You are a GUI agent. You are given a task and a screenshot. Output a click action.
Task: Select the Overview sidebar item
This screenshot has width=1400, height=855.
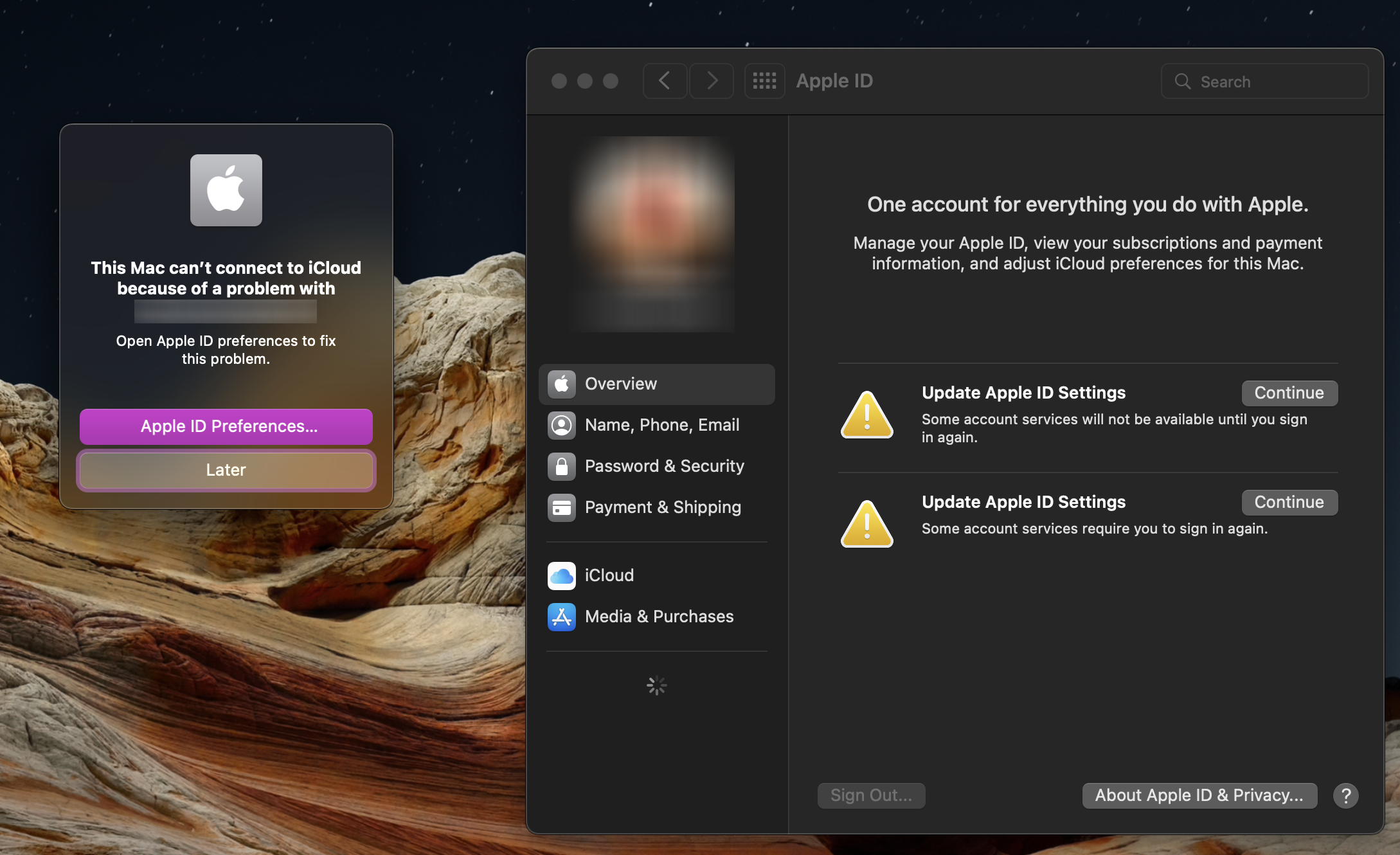click(x=656, y=384)
